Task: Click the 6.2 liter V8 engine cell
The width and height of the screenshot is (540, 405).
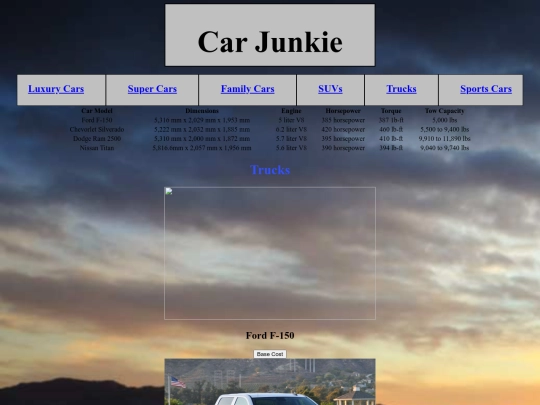Action: click(291, 129)
